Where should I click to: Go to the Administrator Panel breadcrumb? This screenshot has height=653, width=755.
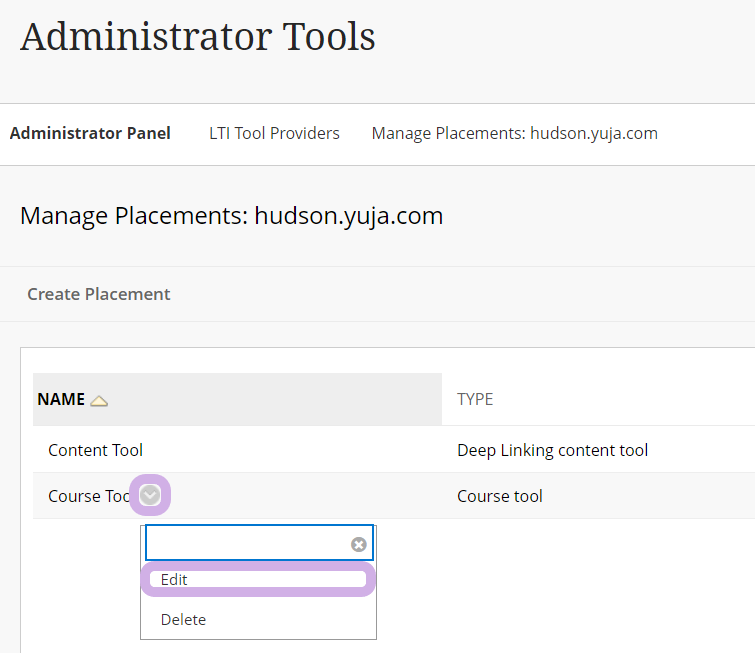(x=90, y=133)
